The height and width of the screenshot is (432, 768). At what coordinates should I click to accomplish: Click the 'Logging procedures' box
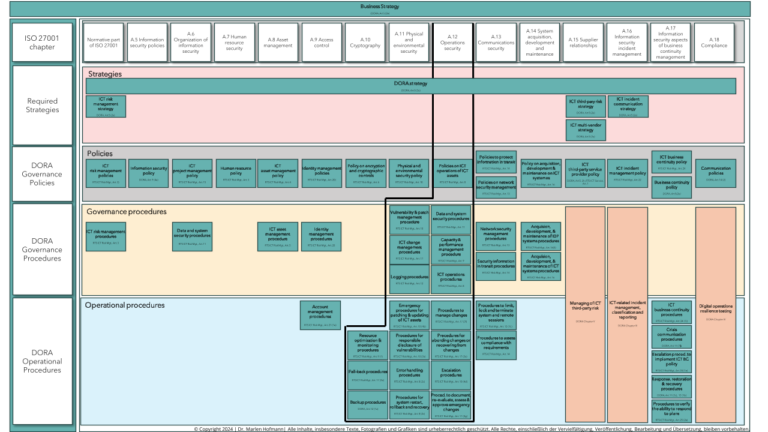click(409, 279)
